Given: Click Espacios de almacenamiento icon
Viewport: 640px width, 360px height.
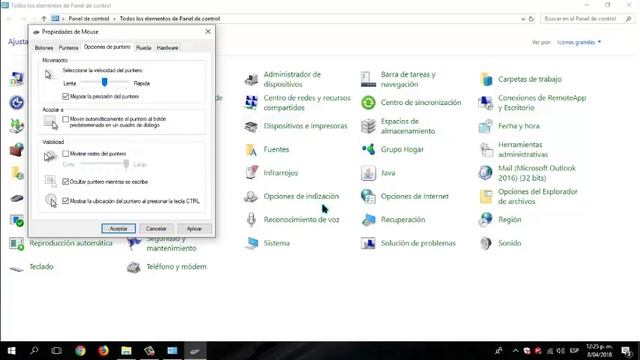Looking at the screenshot, I should pos(368,127).
